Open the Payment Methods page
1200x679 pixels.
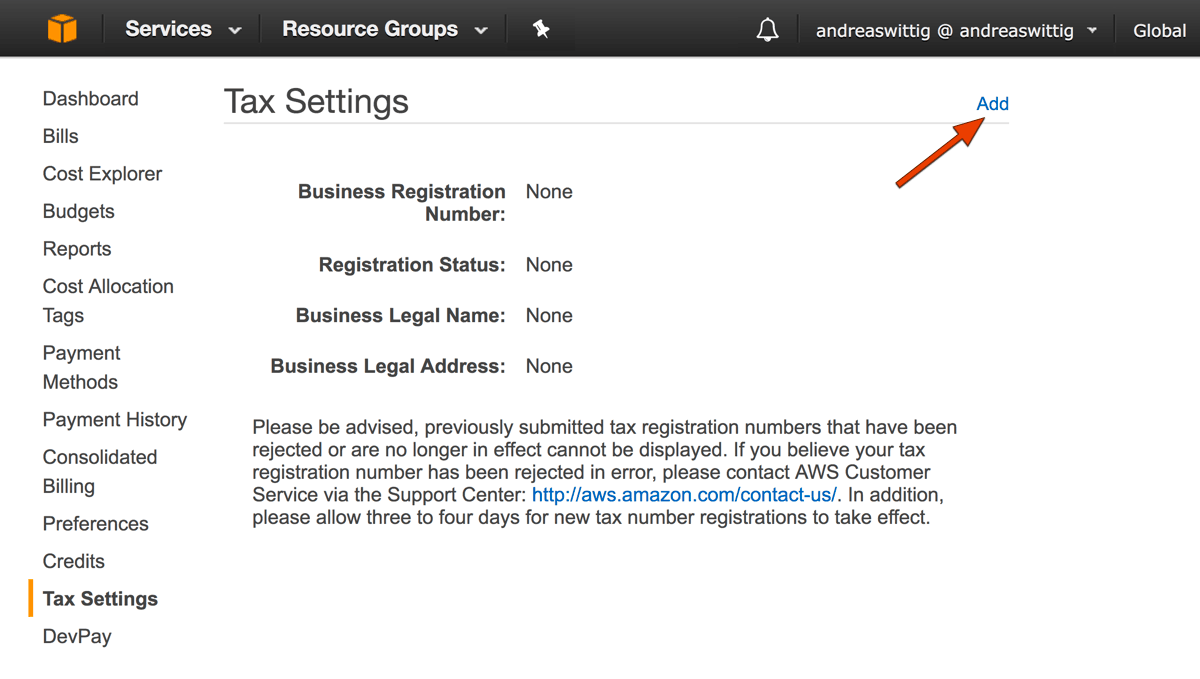82,367
